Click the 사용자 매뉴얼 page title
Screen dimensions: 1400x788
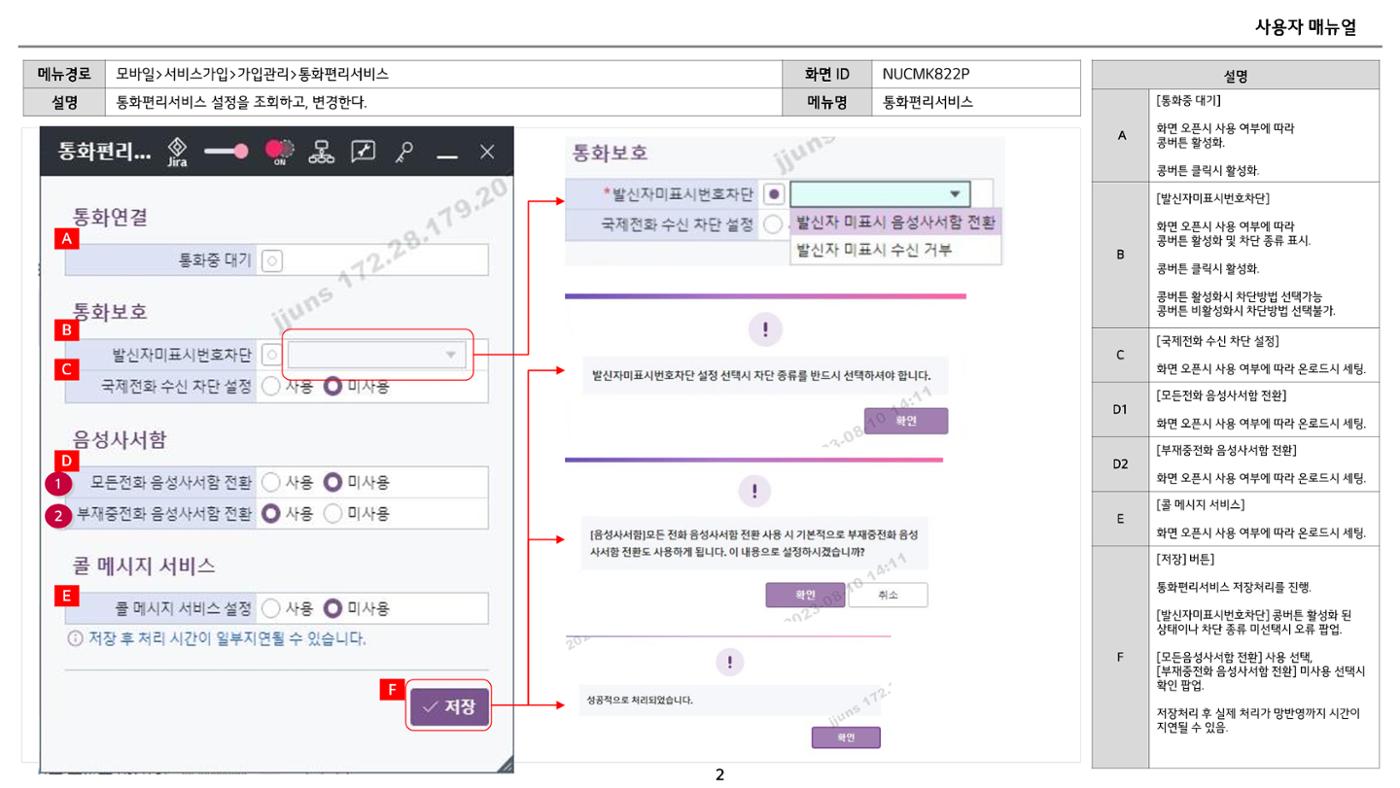(x=1305, y=28)
